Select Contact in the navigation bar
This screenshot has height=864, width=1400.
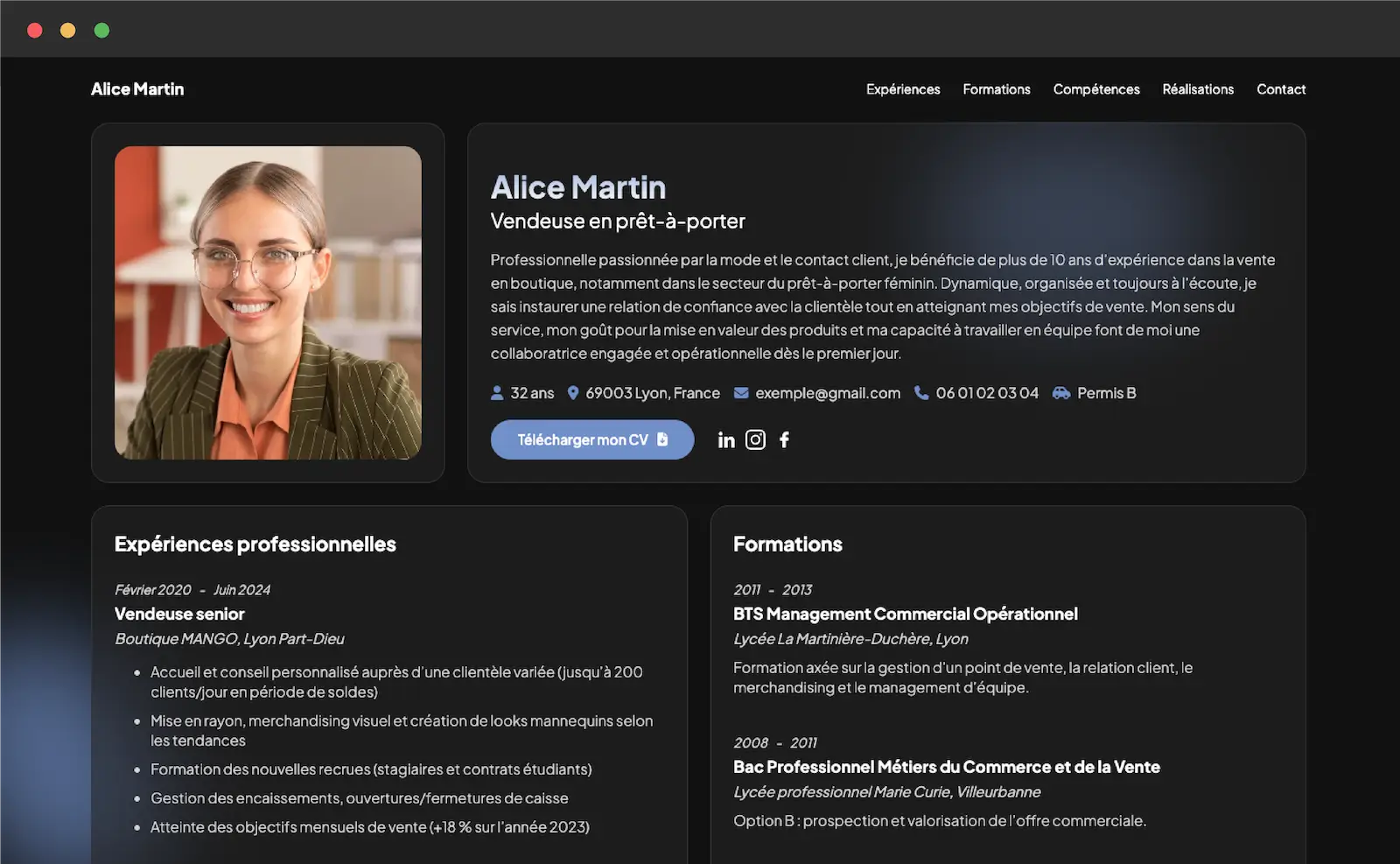pos(1281,89)
